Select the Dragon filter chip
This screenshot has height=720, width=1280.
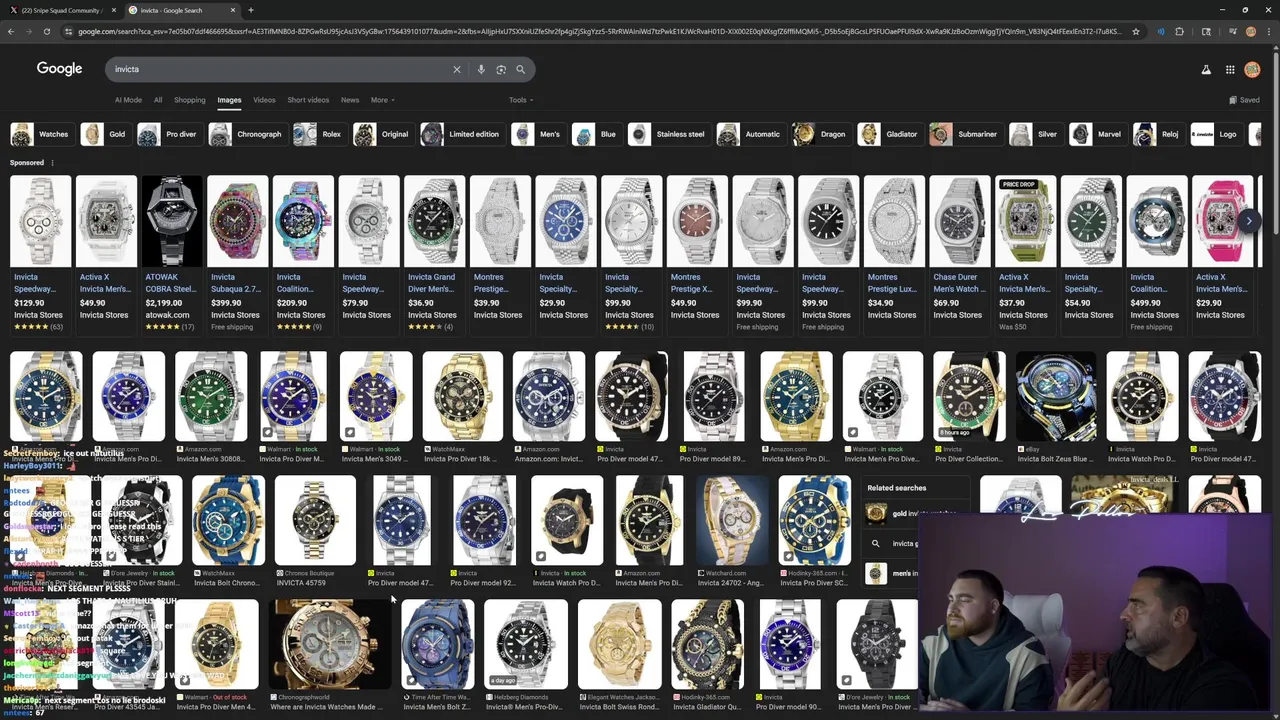[x=820, y=134]
